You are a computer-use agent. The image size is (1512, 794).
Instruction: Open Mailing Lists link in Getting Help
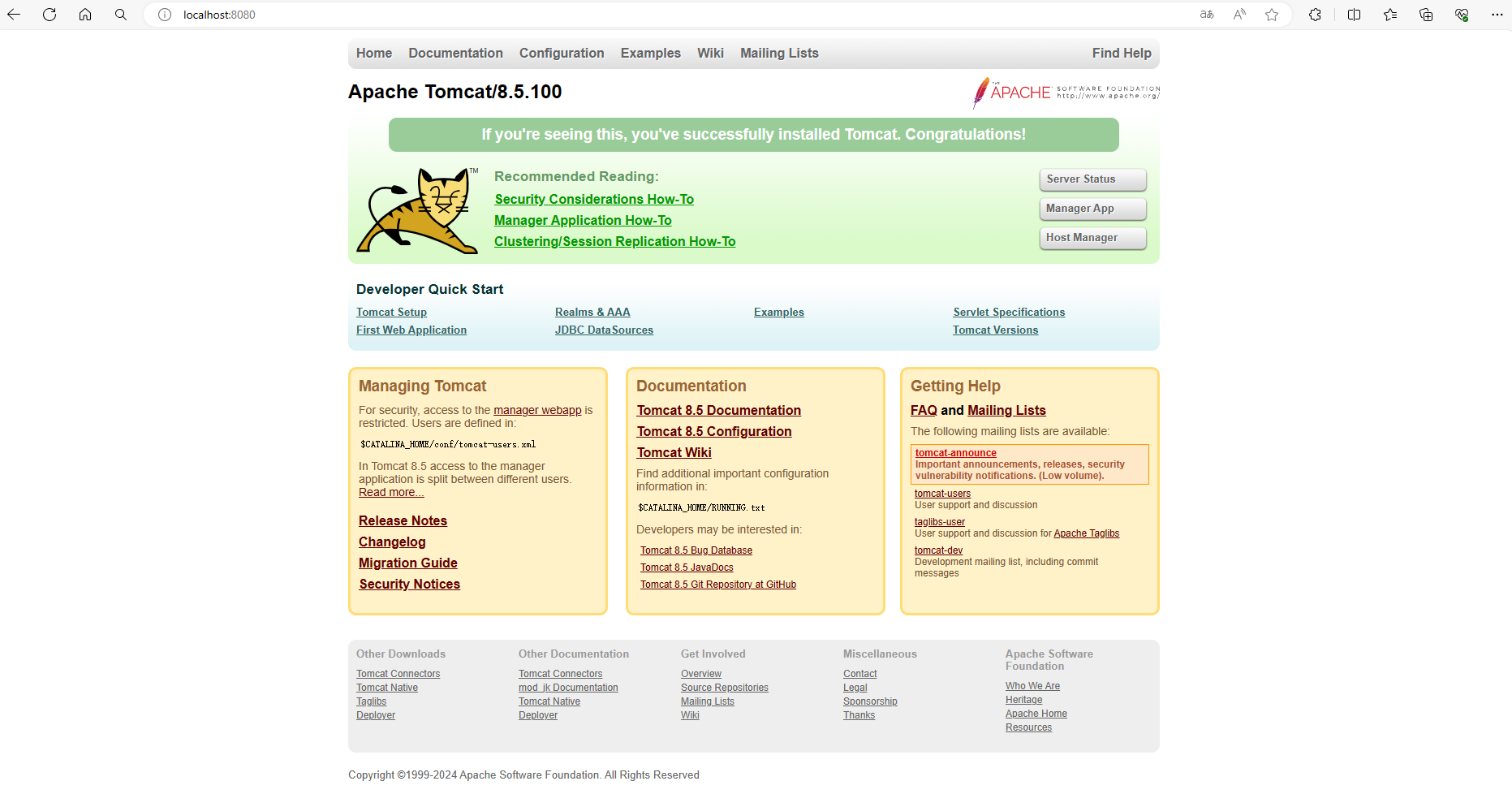pos(1006,410)
